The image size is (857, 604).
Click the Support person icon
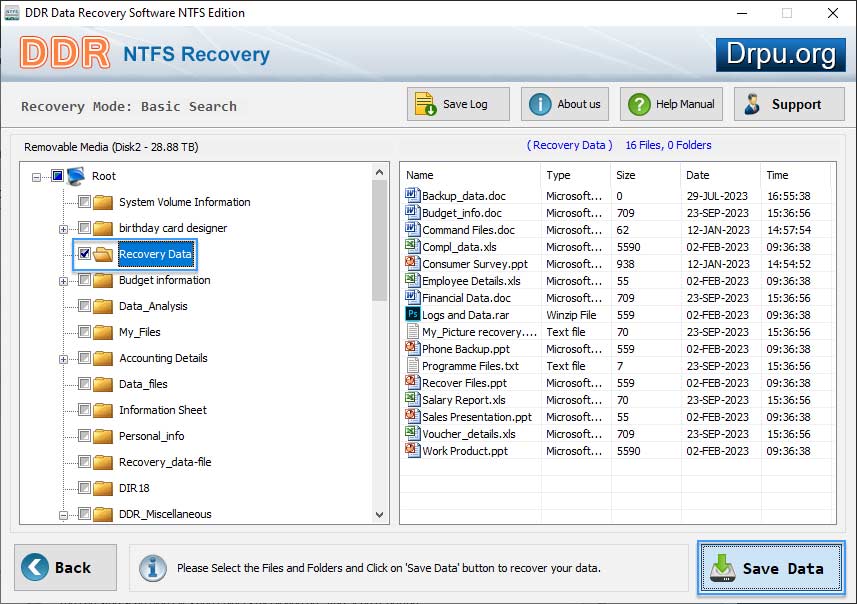tap(752, 104)
